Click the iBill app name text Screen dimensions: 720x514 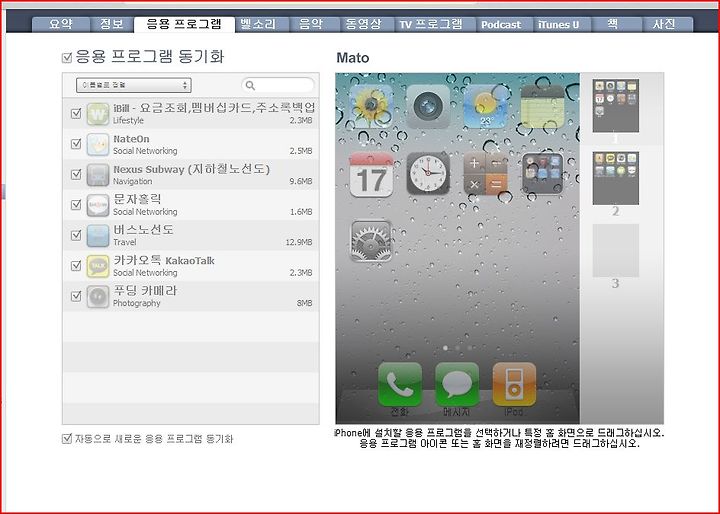tap(214, 107)
